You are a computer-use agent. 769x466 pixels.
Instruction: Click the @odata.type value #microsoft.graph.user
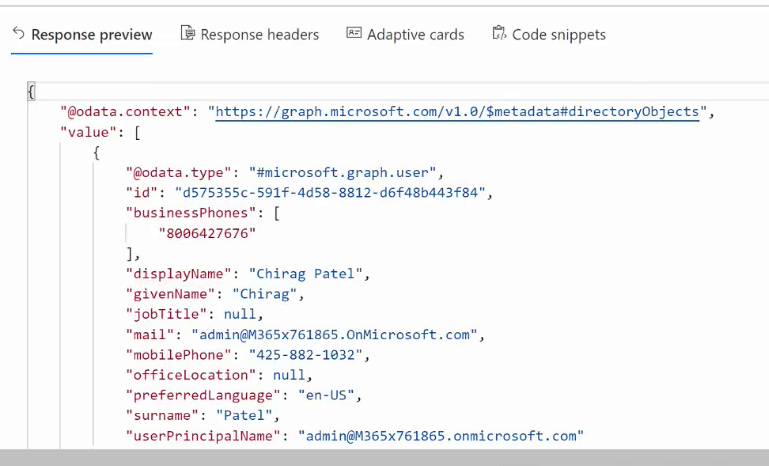[342, 173]
